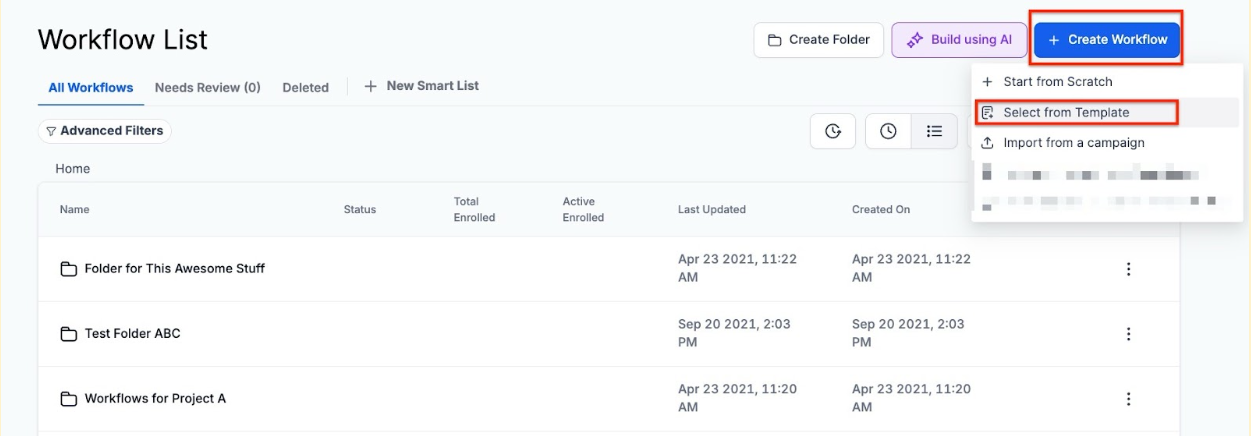
Task: Switch to Deleted tab
Action: [305, 88]
